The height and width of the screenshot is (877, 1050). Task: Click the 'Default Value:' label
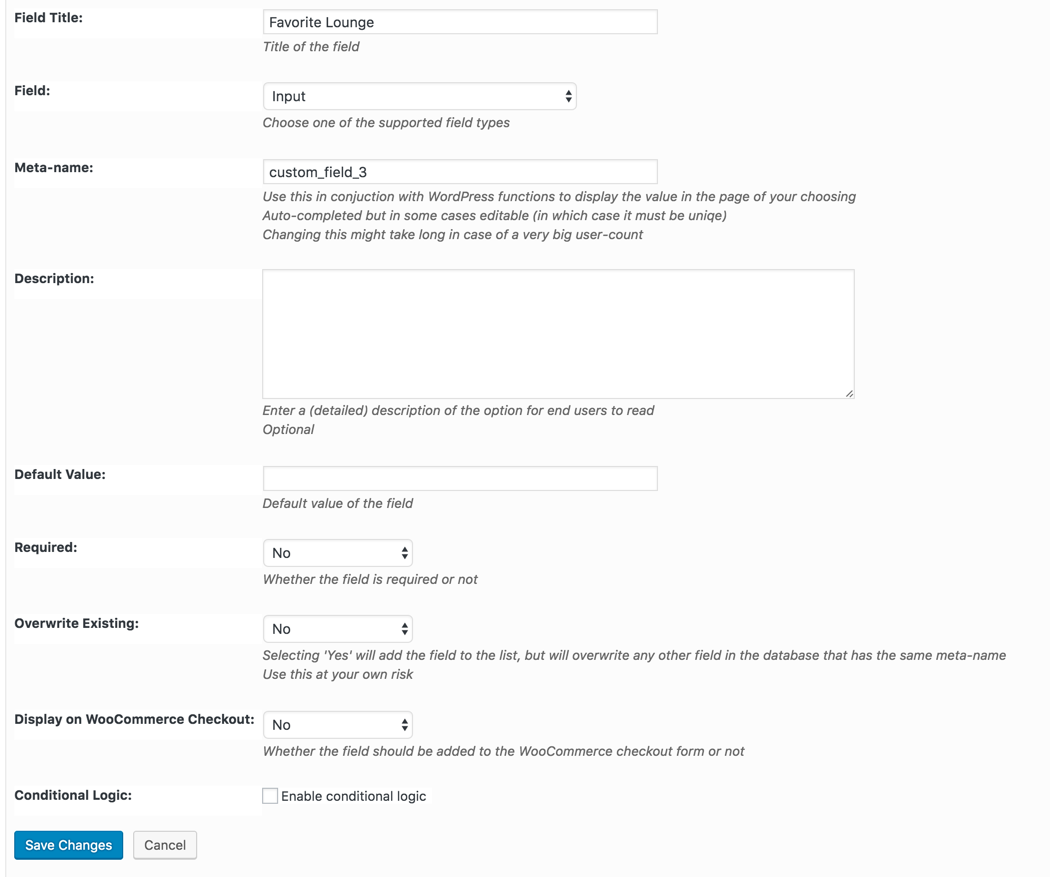pos(60,475)
